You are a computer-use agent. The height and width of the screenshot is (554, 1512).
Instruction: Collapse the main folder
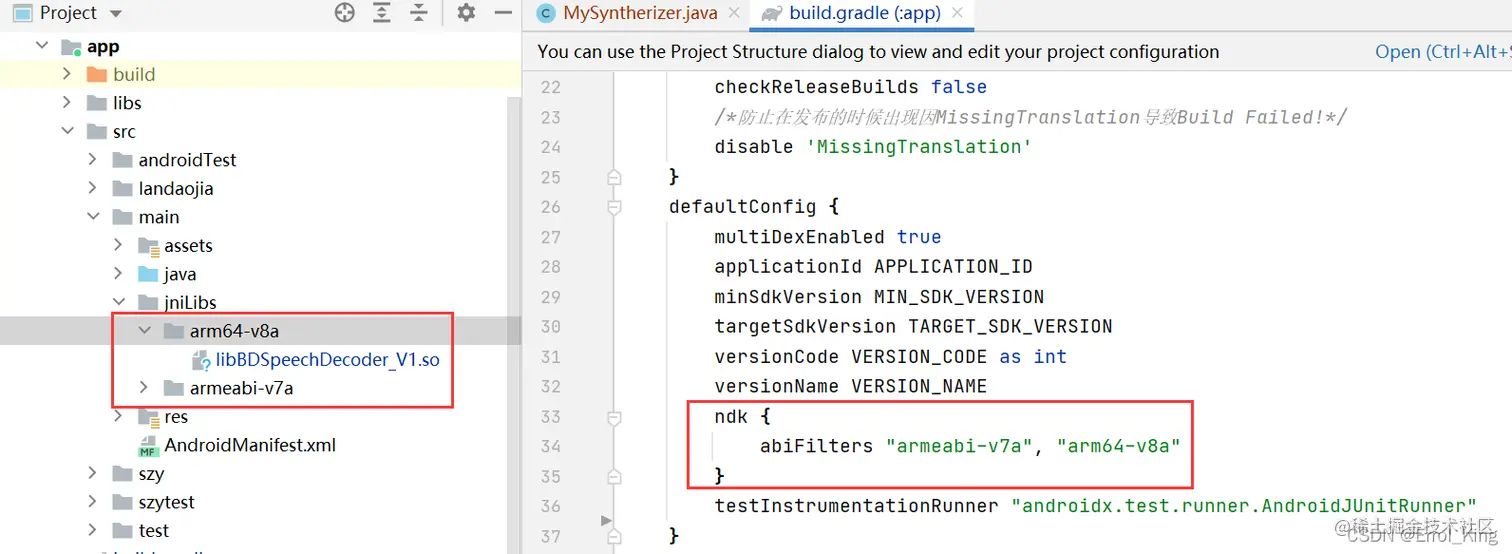92,217
